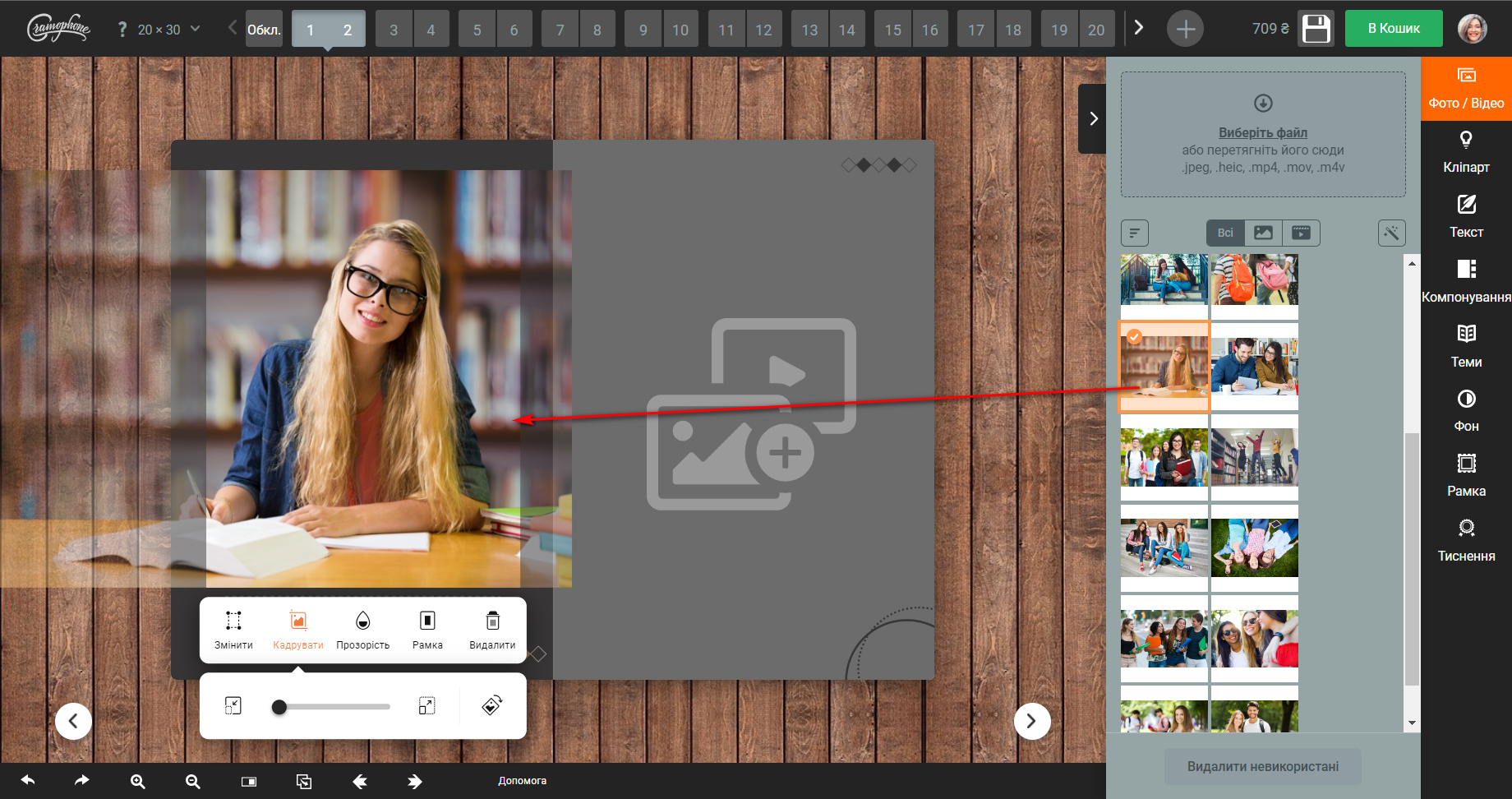Open the Теми themes tab

(1466, 346)
